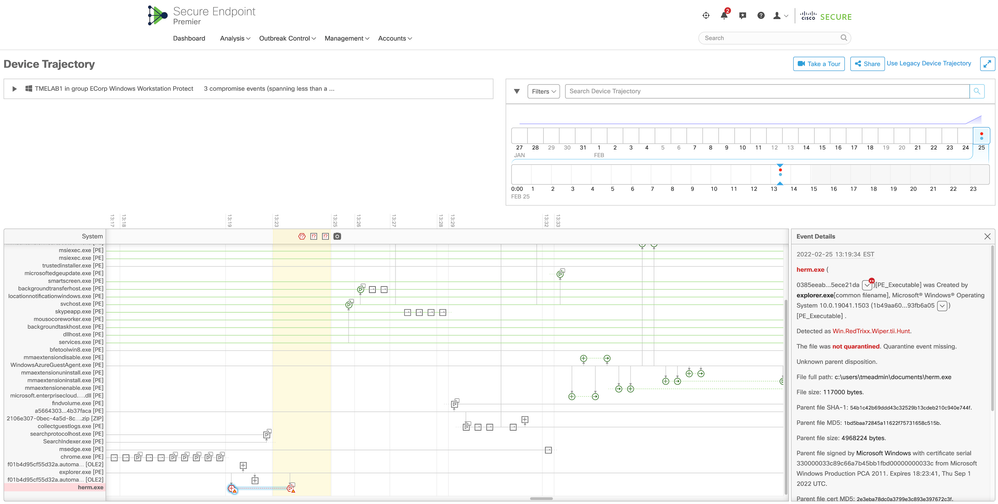Expand Device Trajectory to full screen
The image size is (998, 504).
pyautogui.click(x=988, y=64)
